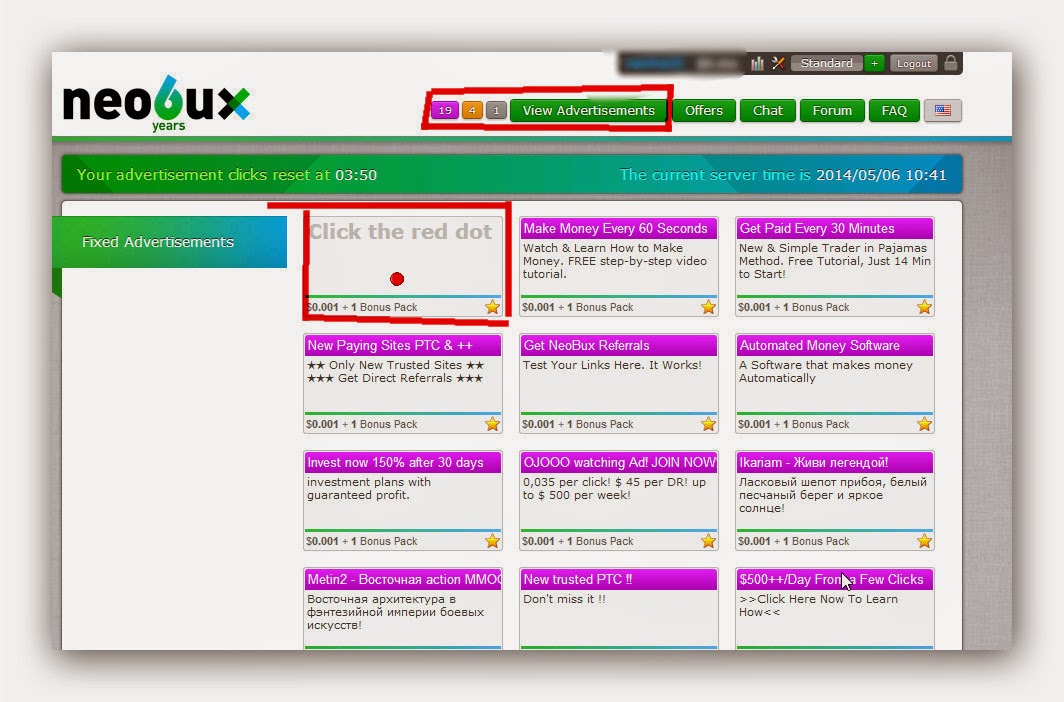Image resolution: width=1064 pixels, height=702 pixels.
Task: Click star on 'Get NeoBux Referrals' ad
Action: point(708,425)
